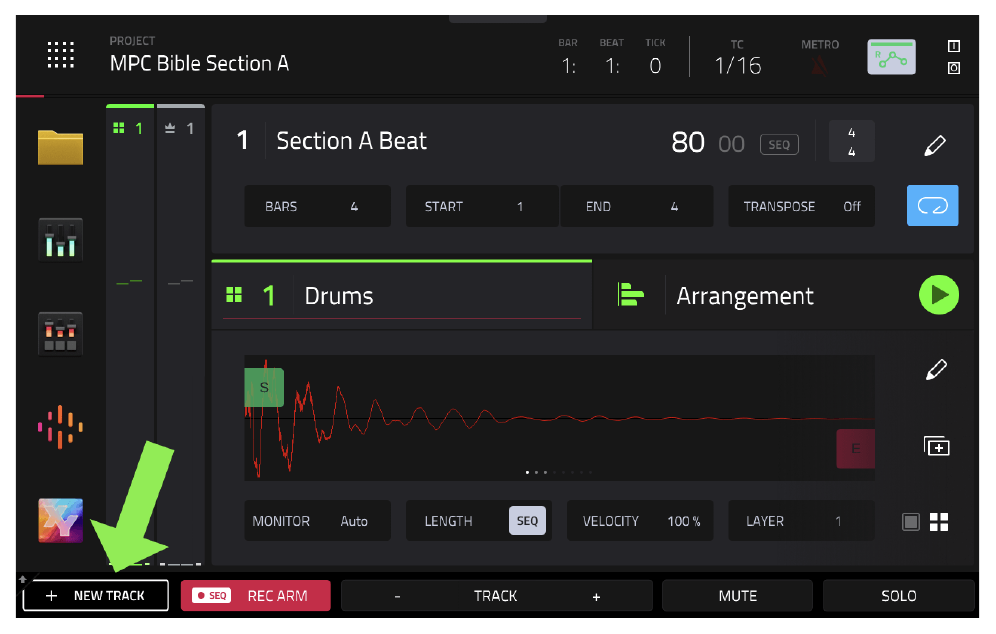The width and height of the screenshot is (996, 634).
Task: Select the green drum track 1 tab
Action: click(x=130, y=129)
